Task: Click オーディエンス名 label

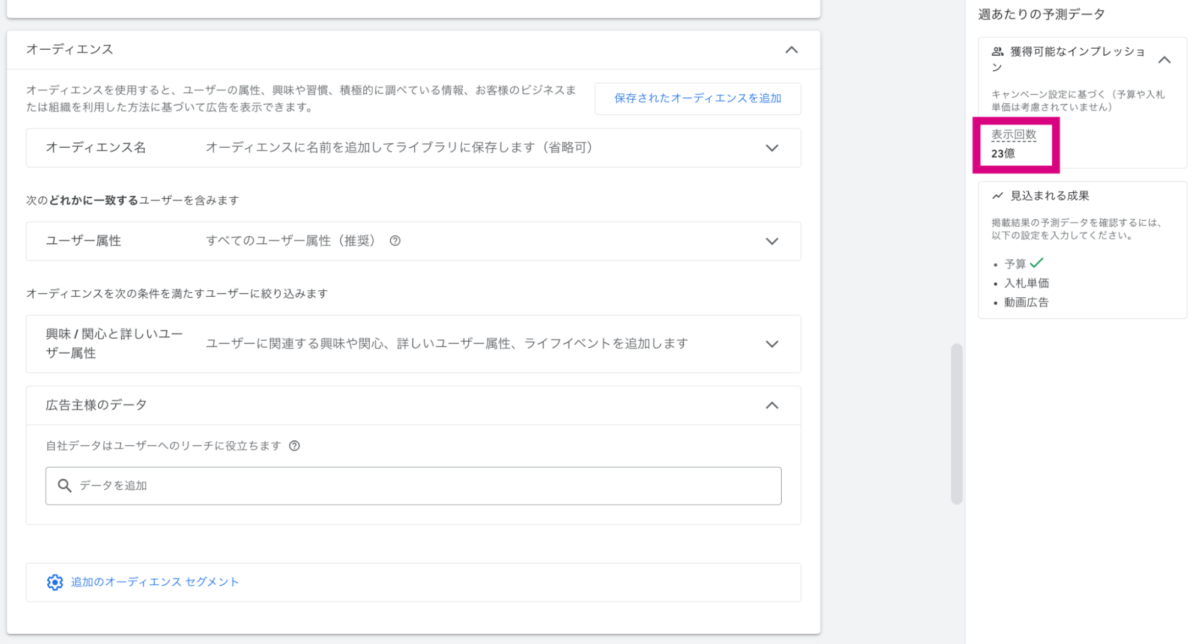Action: pyautogui.click(x=96, y=148)
